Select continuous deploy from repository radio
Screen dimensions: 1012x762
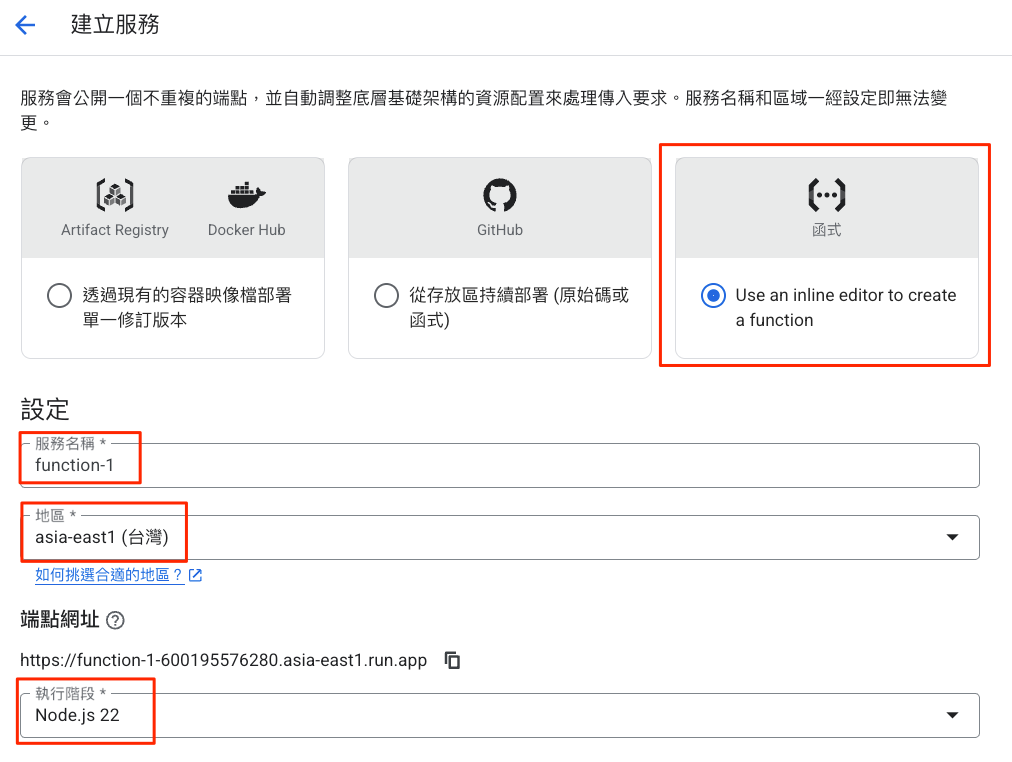(x=386, y=296)
